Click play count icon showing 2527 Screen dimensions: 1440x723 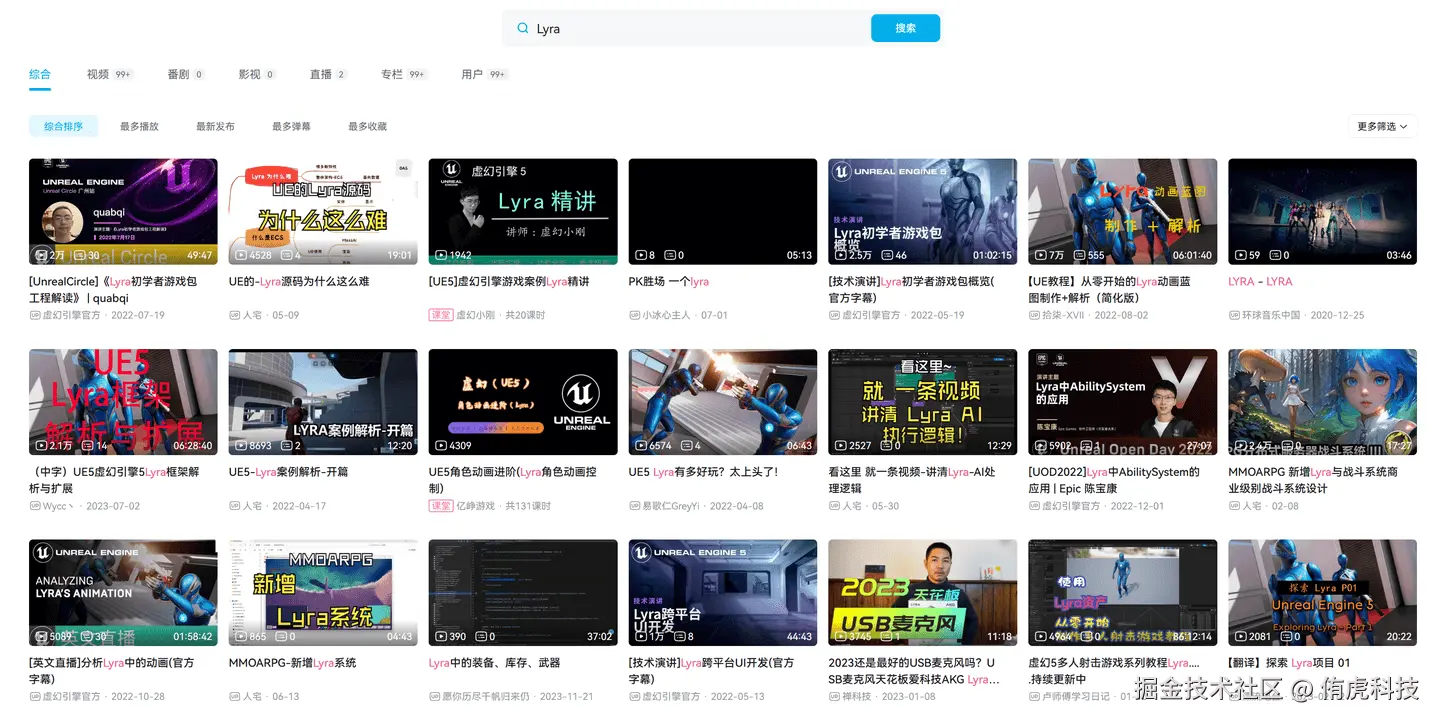pos(841,446)
